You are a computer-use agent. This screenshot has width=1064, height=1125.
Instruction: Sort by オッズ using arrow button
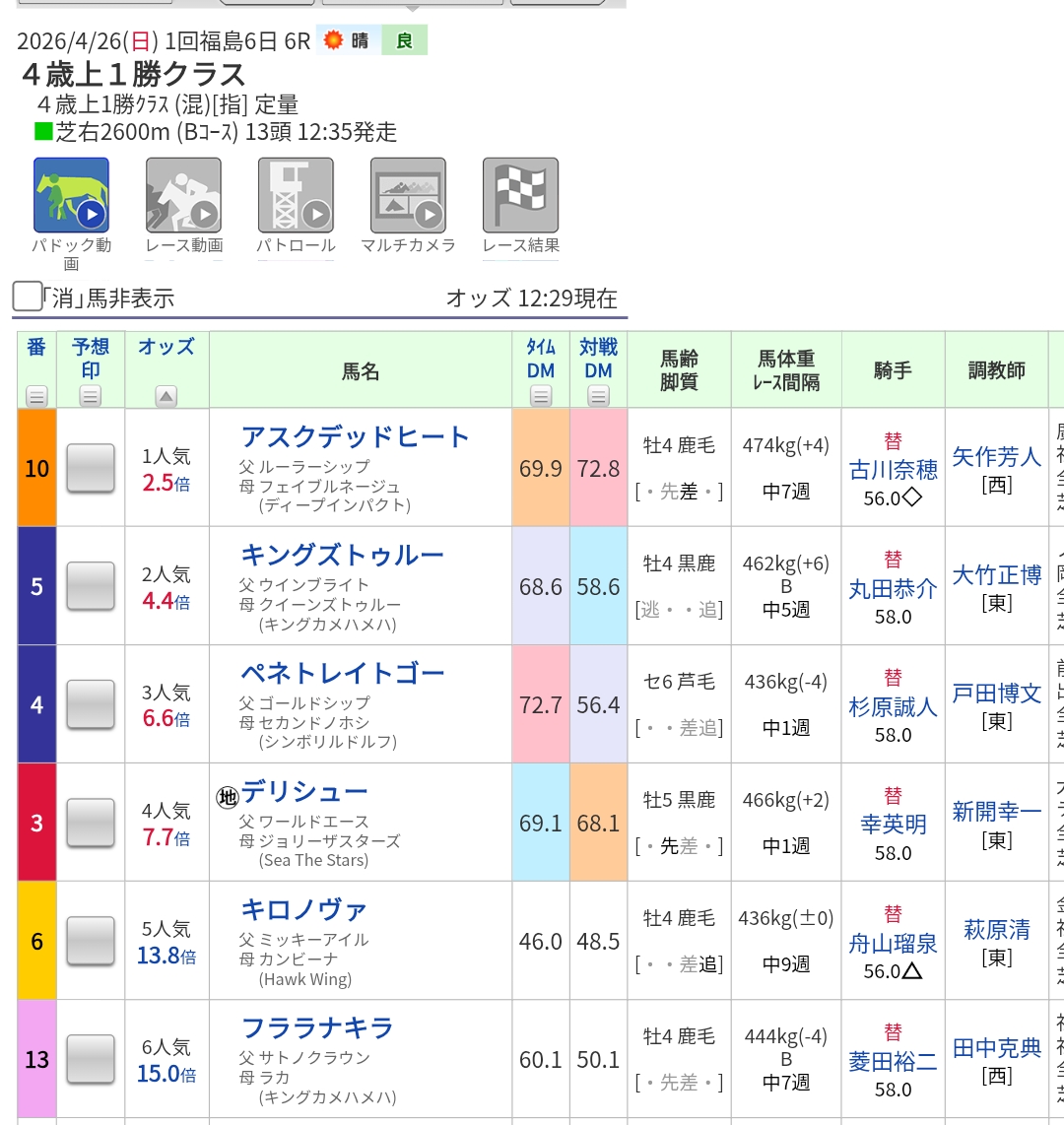[x=166, y=397]
